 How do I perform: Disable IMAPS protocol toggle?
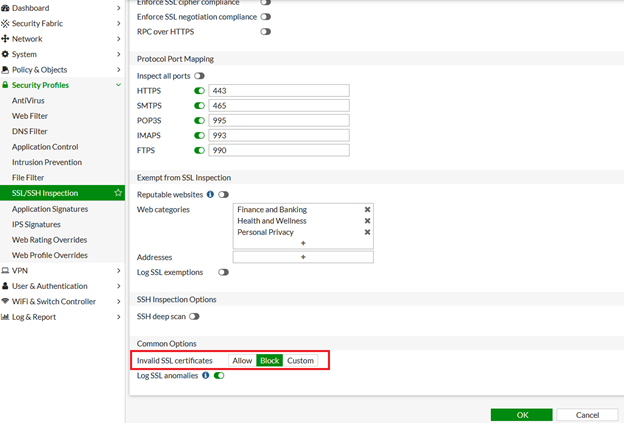(199, 135)
